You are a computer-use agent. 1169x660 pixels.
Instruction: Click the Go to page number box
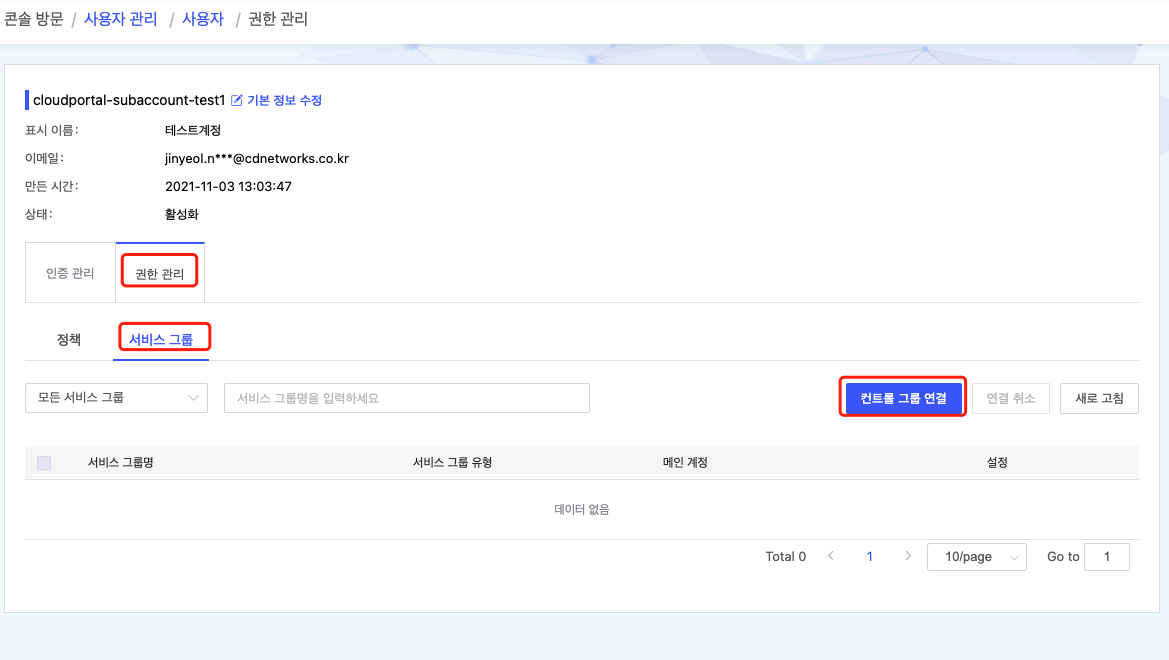click(x=1107, y=556)
